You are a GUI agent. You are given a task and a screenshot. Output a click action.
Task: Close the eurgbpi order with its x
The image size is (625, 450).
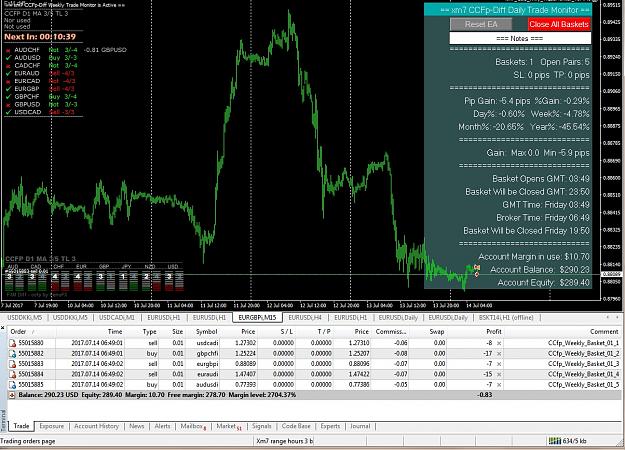(499, 364)
